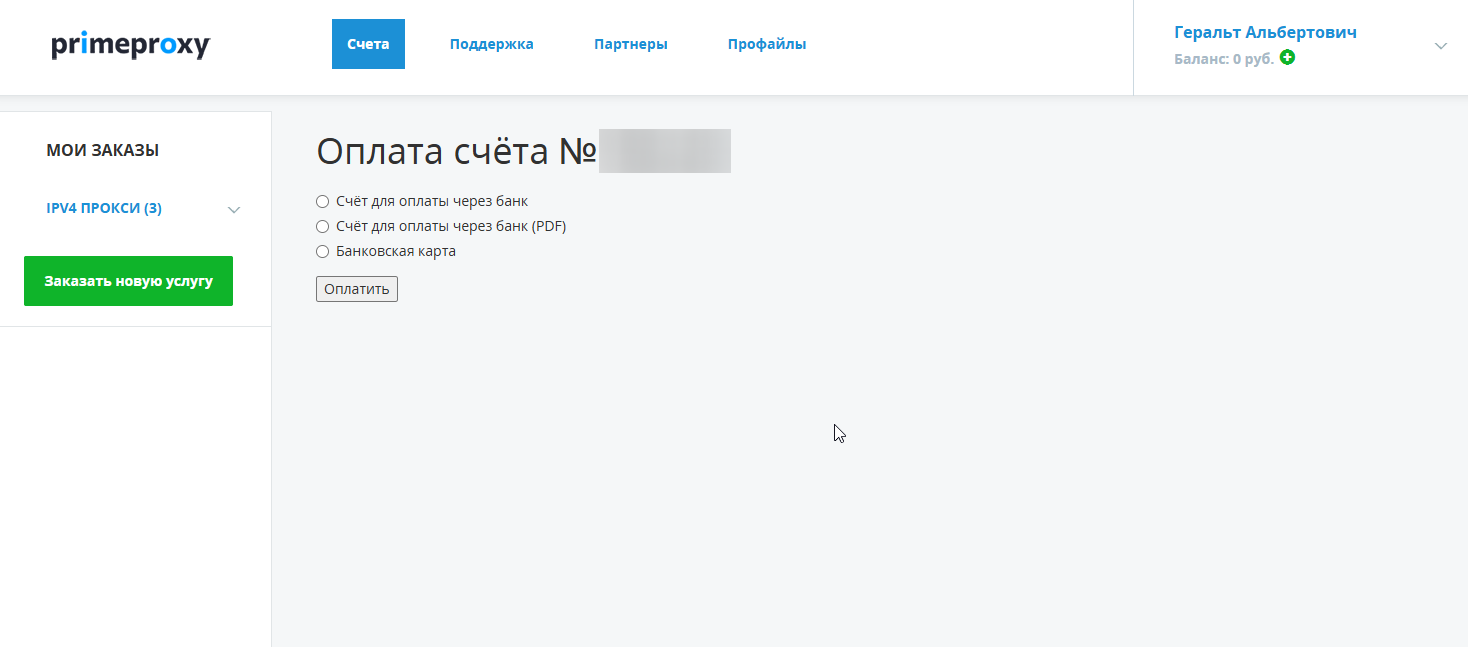Add funds with the green plus icon

click(x=1287, y=58)
